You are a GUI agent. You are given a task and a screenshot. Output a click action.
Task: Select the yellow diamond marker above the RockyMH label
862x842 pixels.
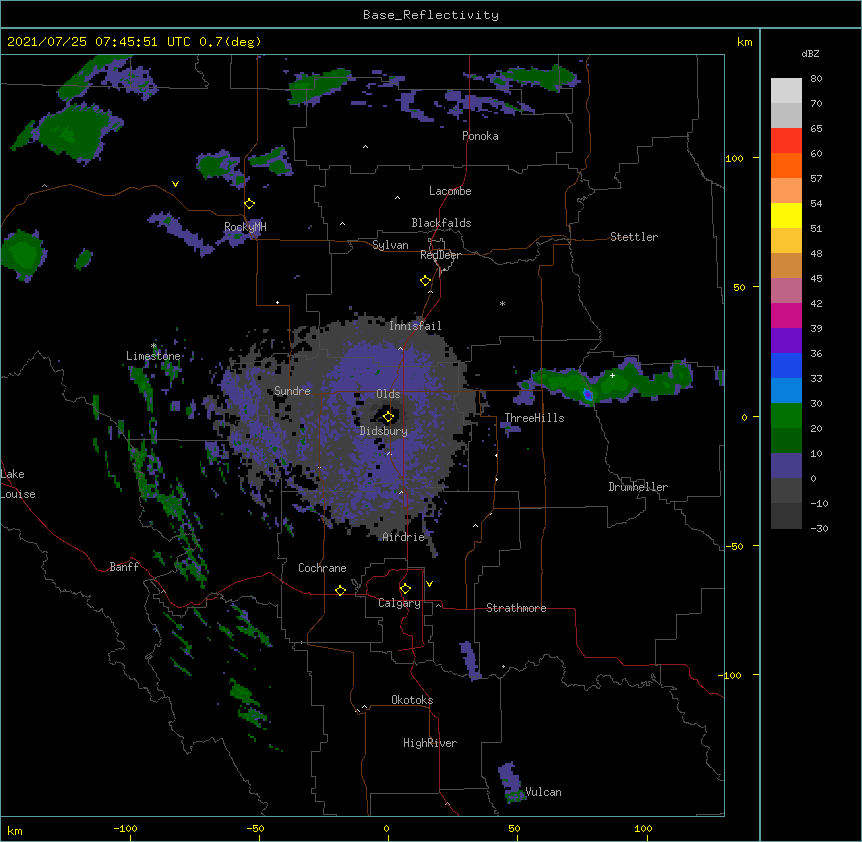point(249,204)
